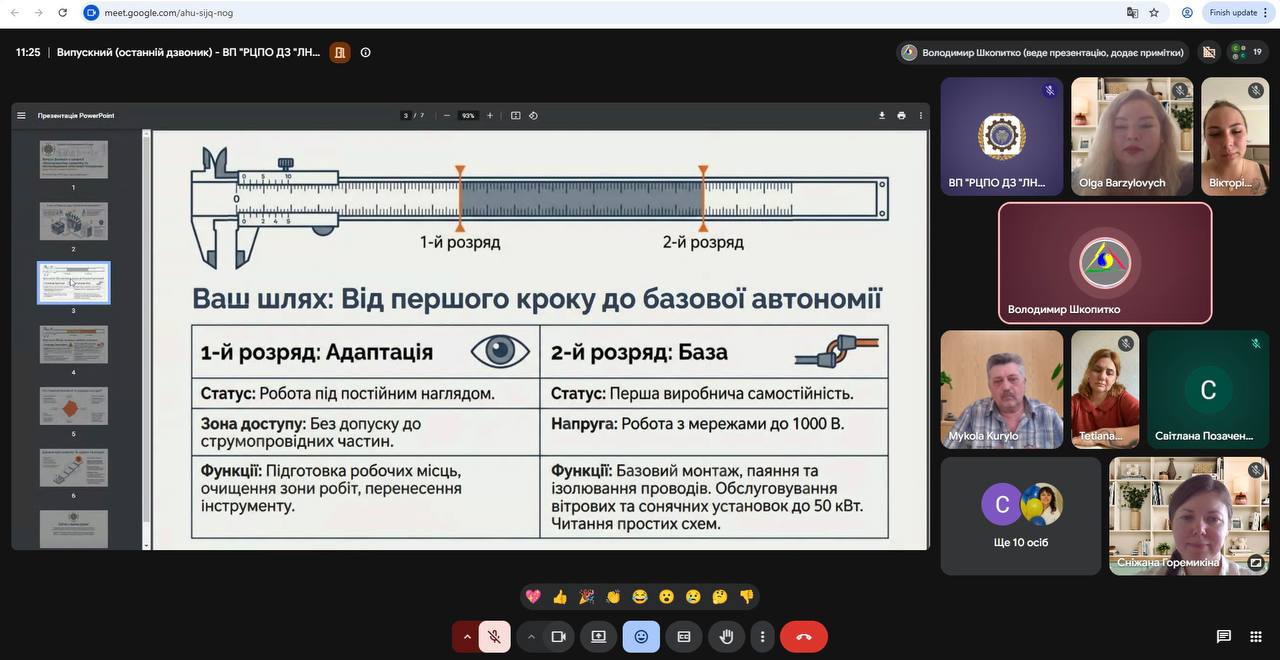Open the chat panel icon

tap(1223, 636)
